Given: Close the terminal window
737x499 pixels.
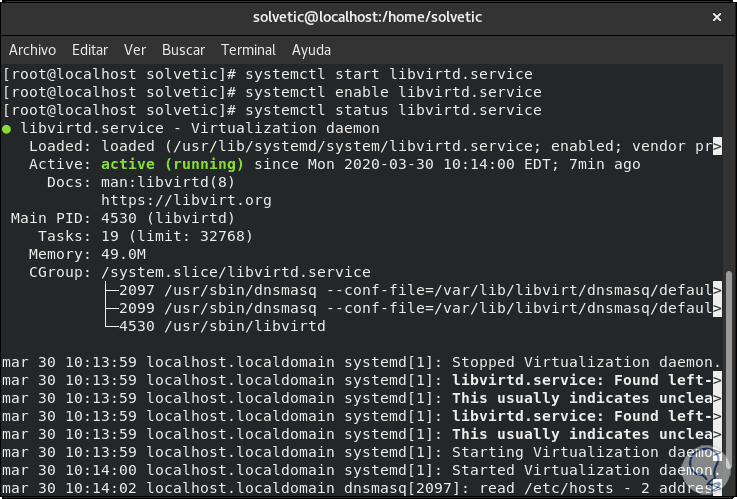Looking at the screenshot, I should (x=716, y=17).
